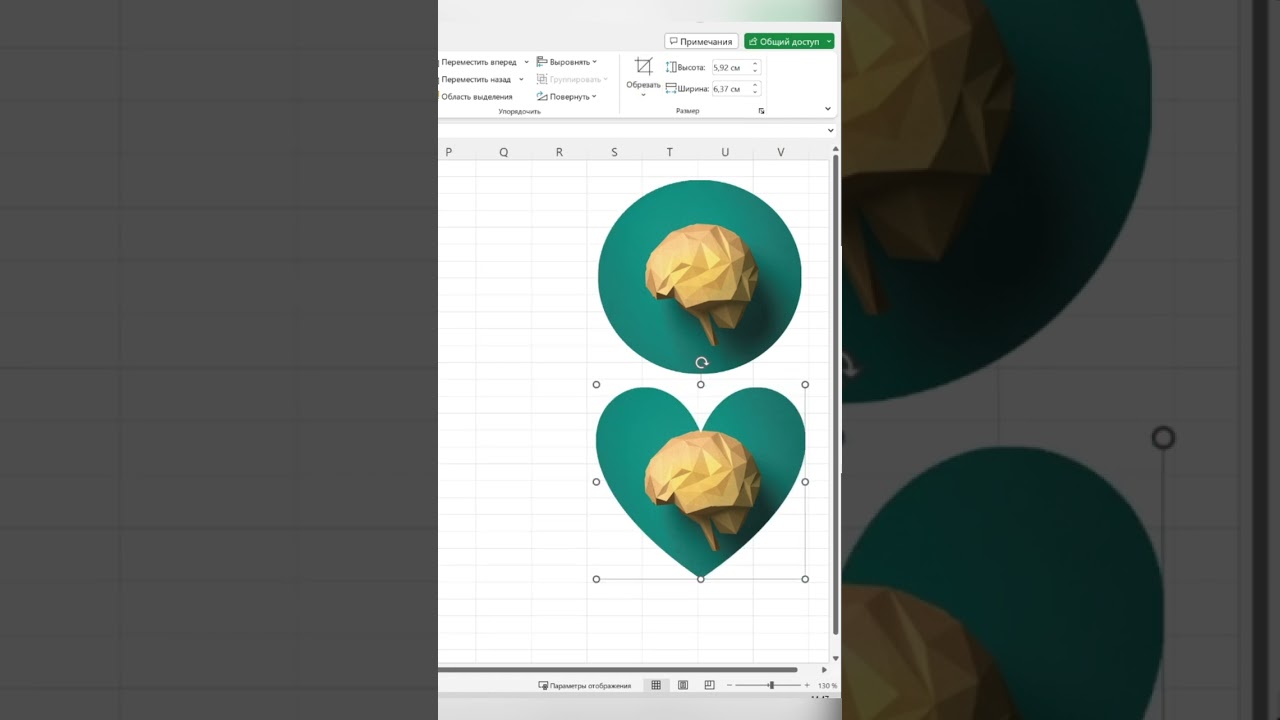The image size is (1280, 720).
Task: Decrease Ширина value with down arrow
Action: [755, 93]
